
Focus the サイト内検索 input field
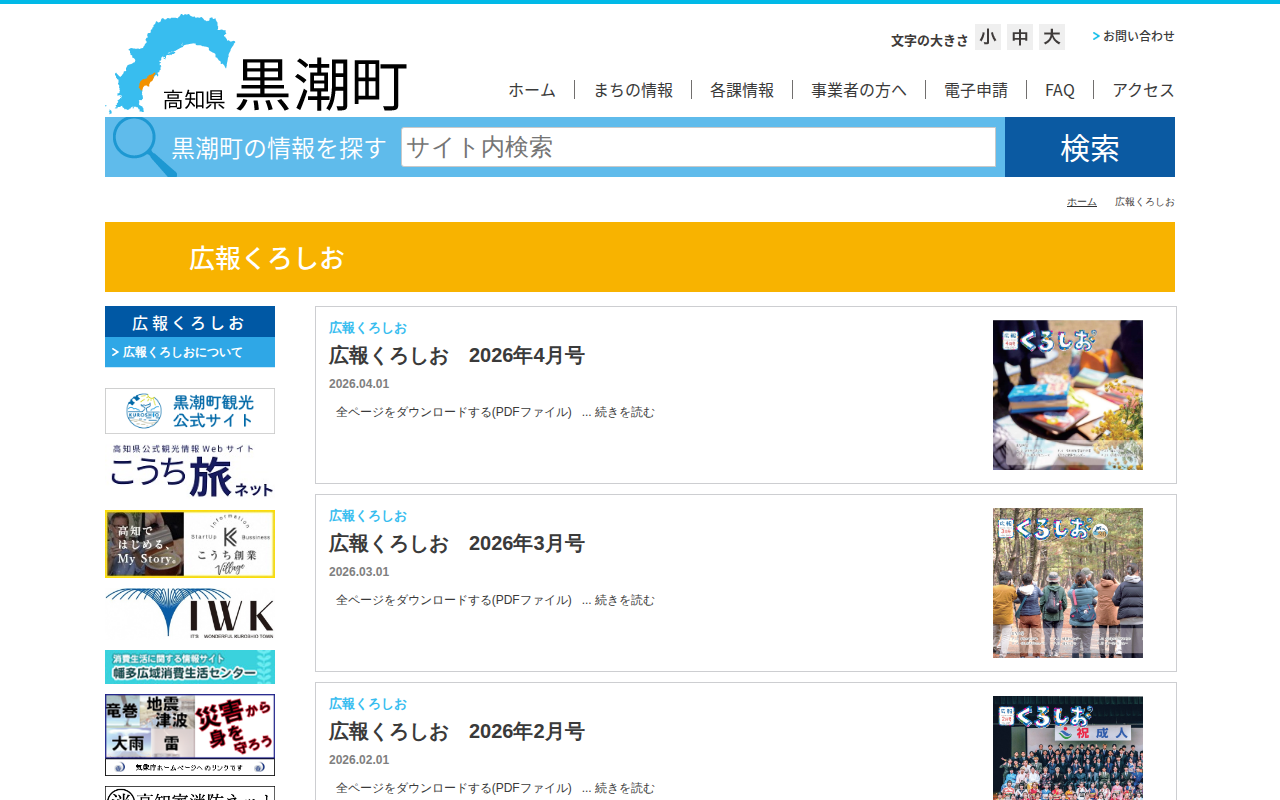(698, 147)
